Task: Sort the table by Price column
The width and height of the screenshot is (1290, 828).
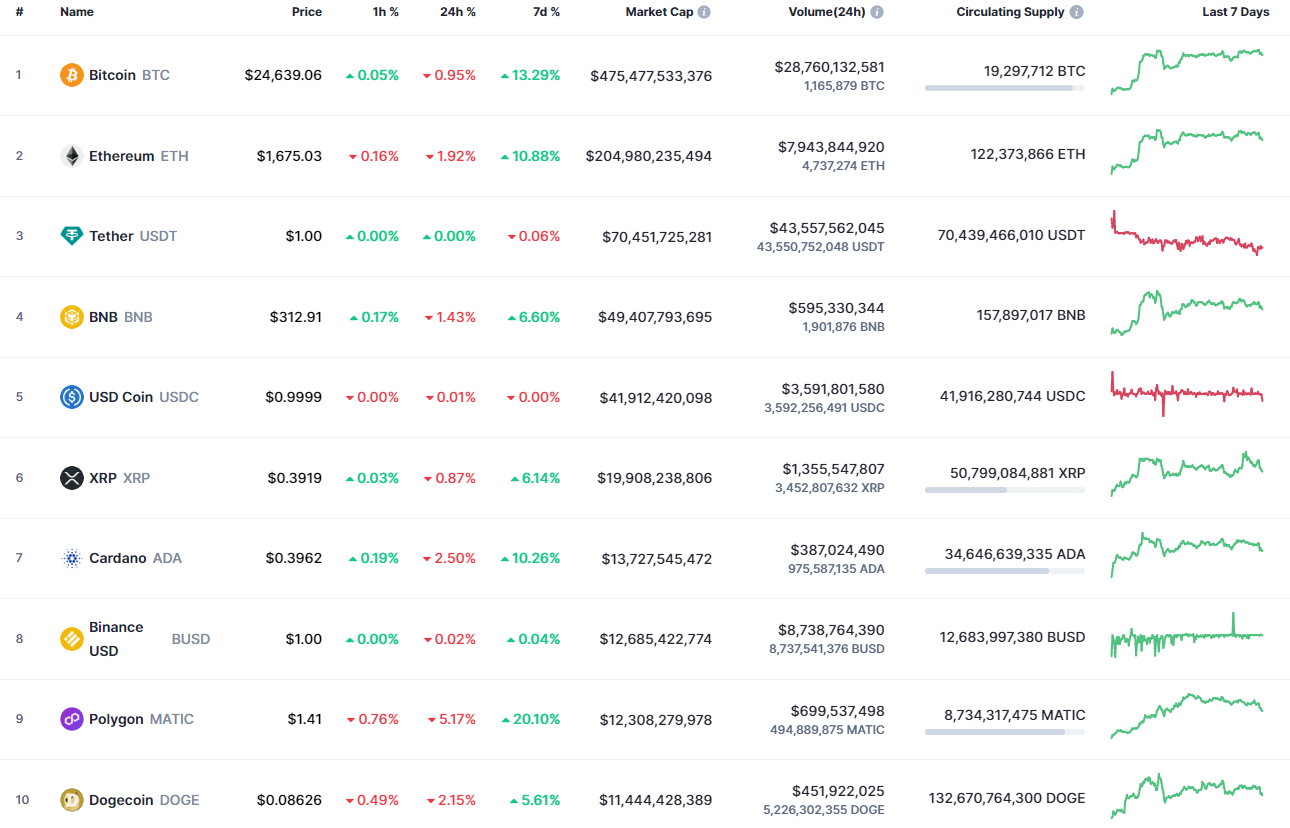Action: coord(307,12)
